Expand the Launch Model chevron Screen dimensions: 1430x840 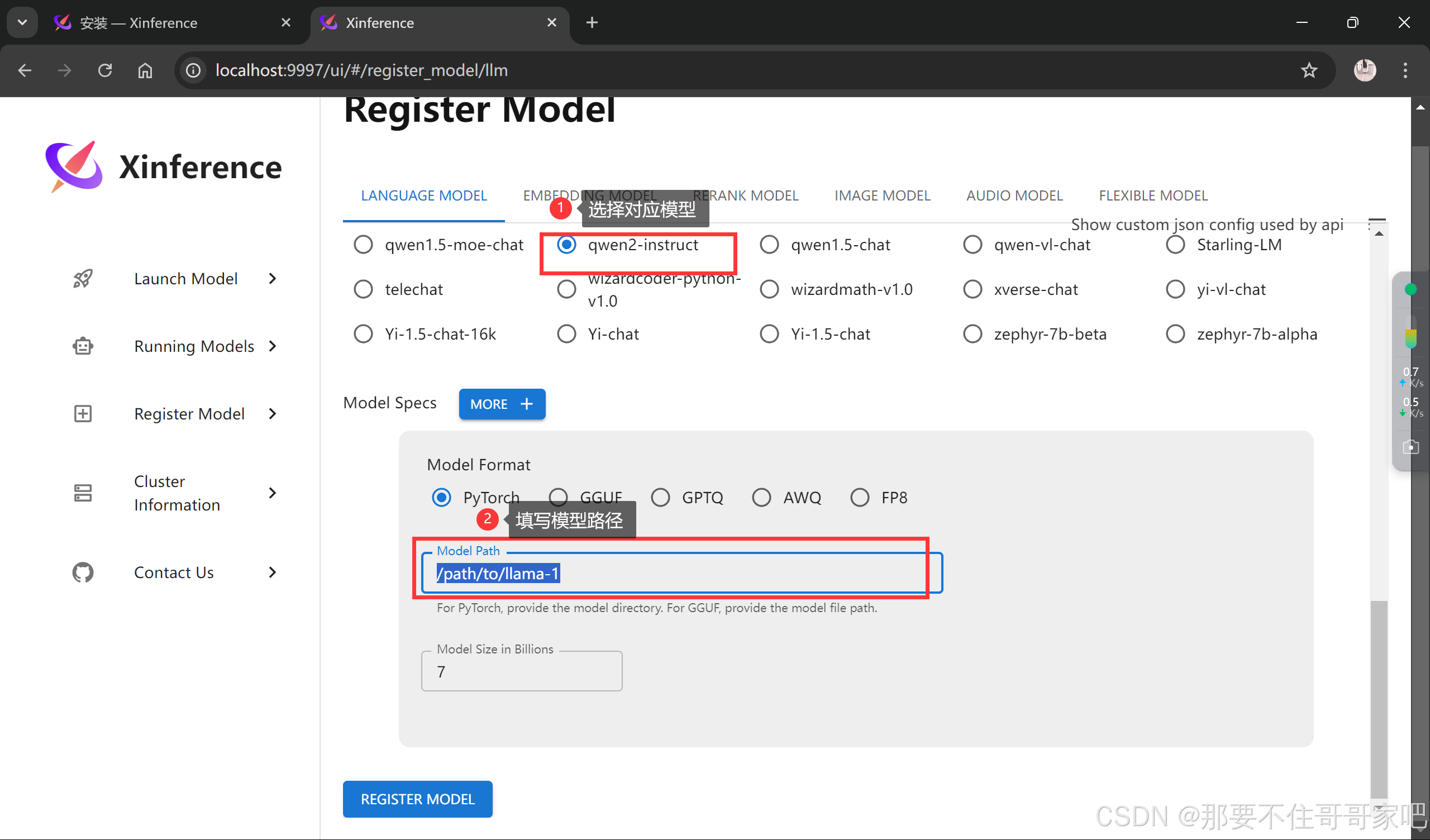point(273,279)
